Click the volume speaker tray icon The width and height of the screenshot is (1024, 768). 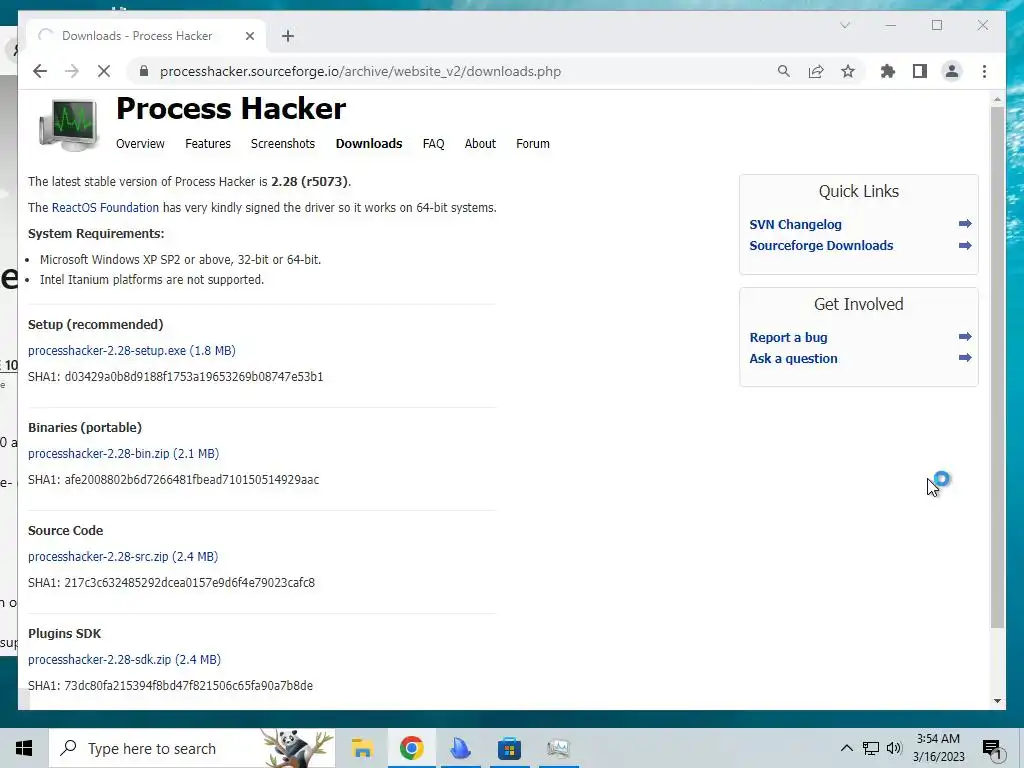click(894, 748)
